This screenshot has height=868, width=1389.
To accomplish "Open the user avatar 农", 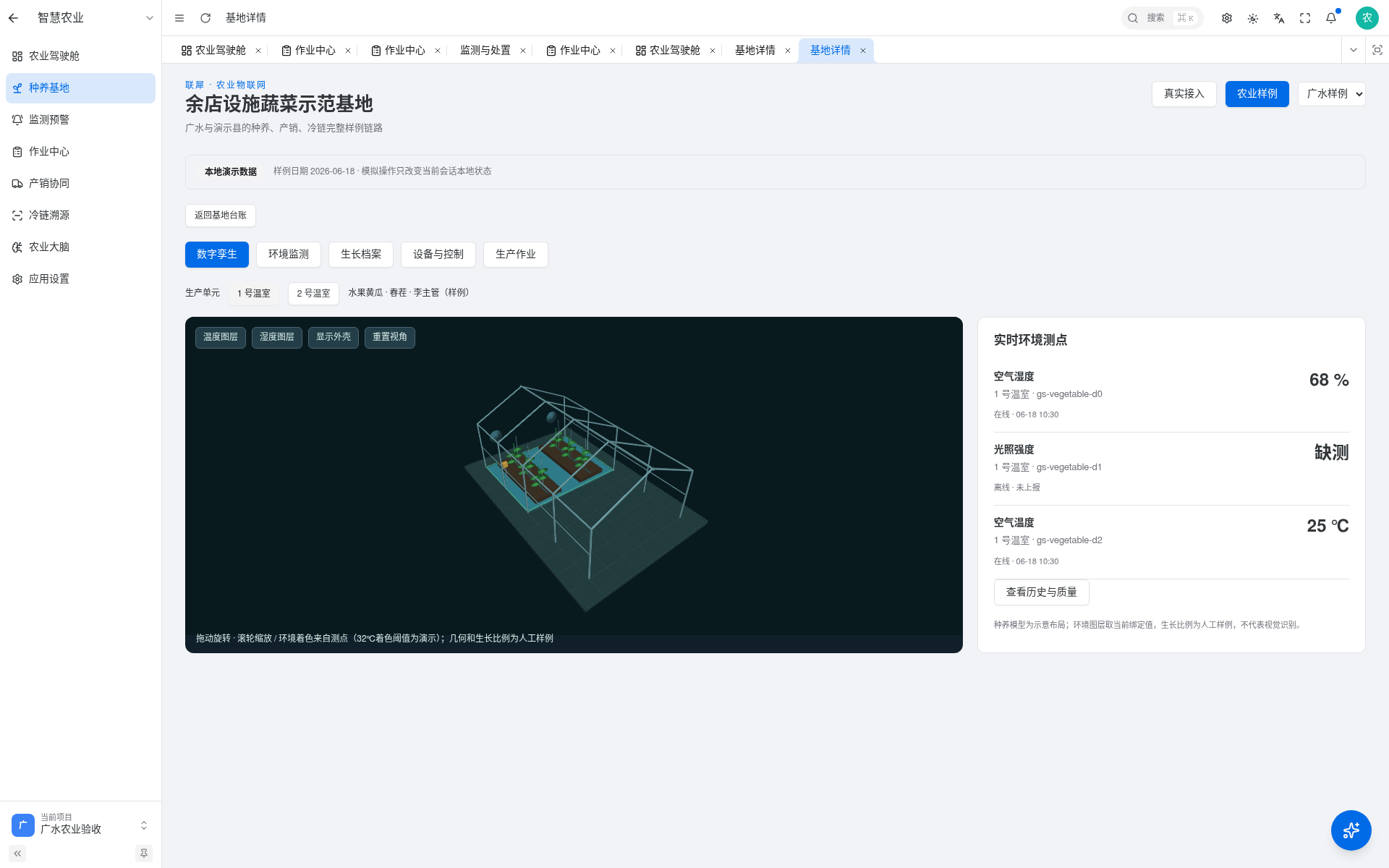I will [1367, 18].
